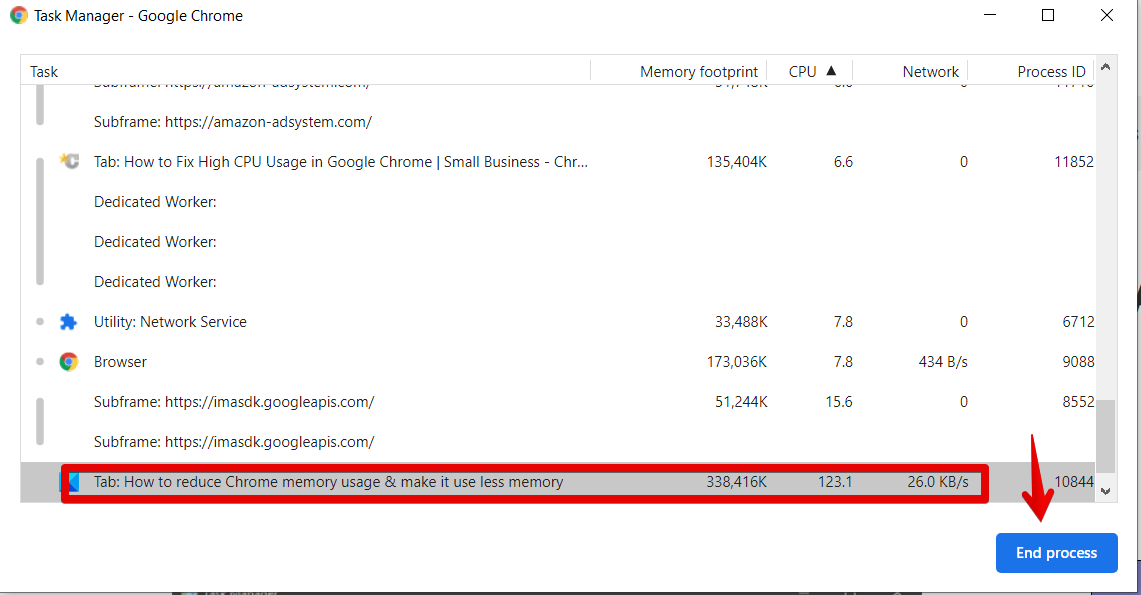Click the Chrome logo in the title bar
This screenshot has height=595, width=1141.
18,15
